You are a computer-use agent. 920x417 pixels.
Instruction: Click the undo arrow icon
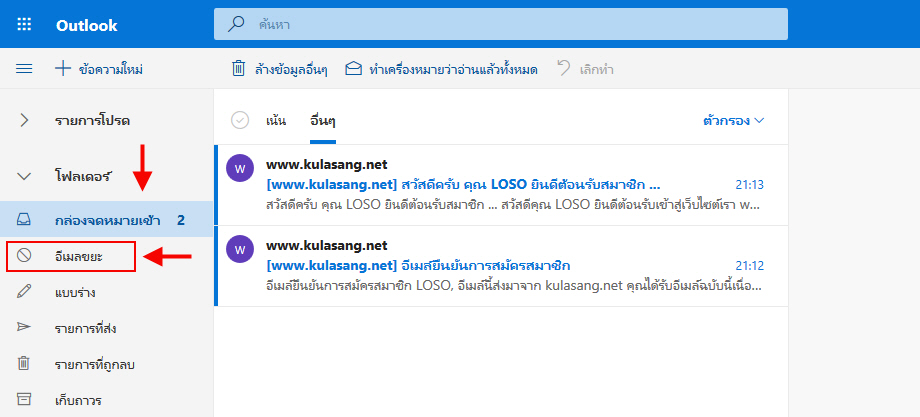pos(563,68)
